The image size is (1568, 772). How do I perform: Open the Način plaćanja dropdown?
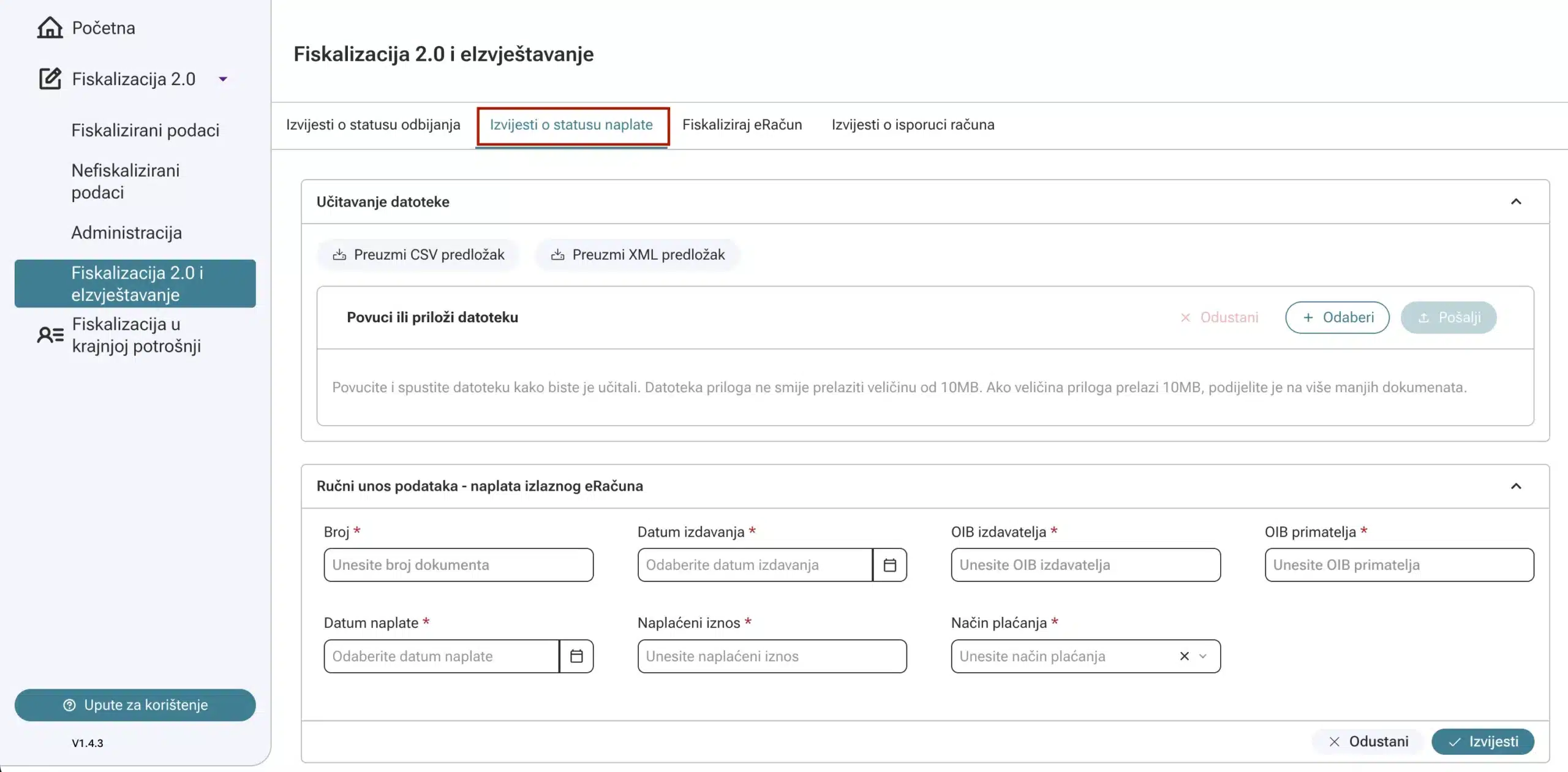(1086, 656)
